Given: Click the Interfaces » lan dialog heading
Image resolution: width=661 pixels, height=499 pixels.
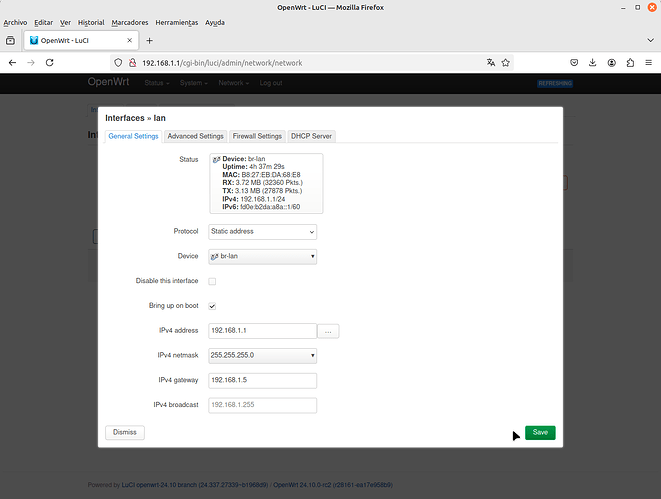Looking at the screenshot, I should point(135,118).
